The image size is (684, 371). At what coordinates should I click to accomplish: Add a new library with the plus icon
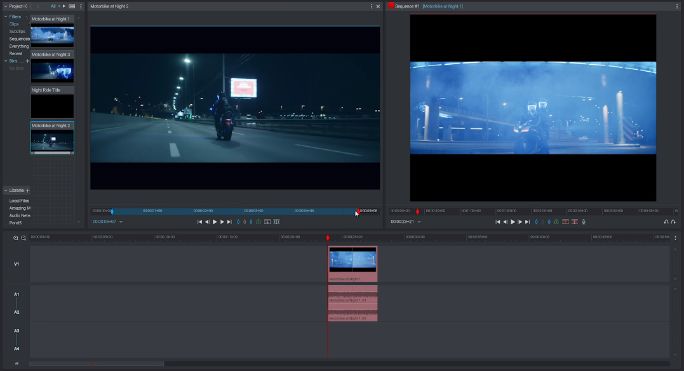[x=27, y=190]
